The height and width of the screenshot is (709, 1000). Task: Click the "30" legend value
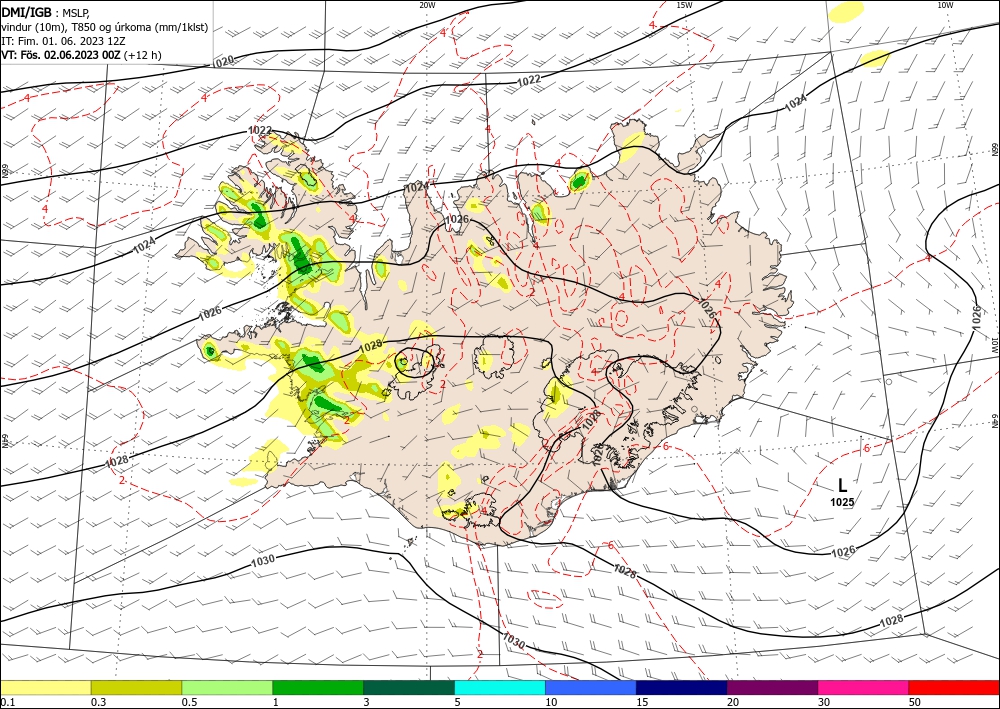click(824, 702)
